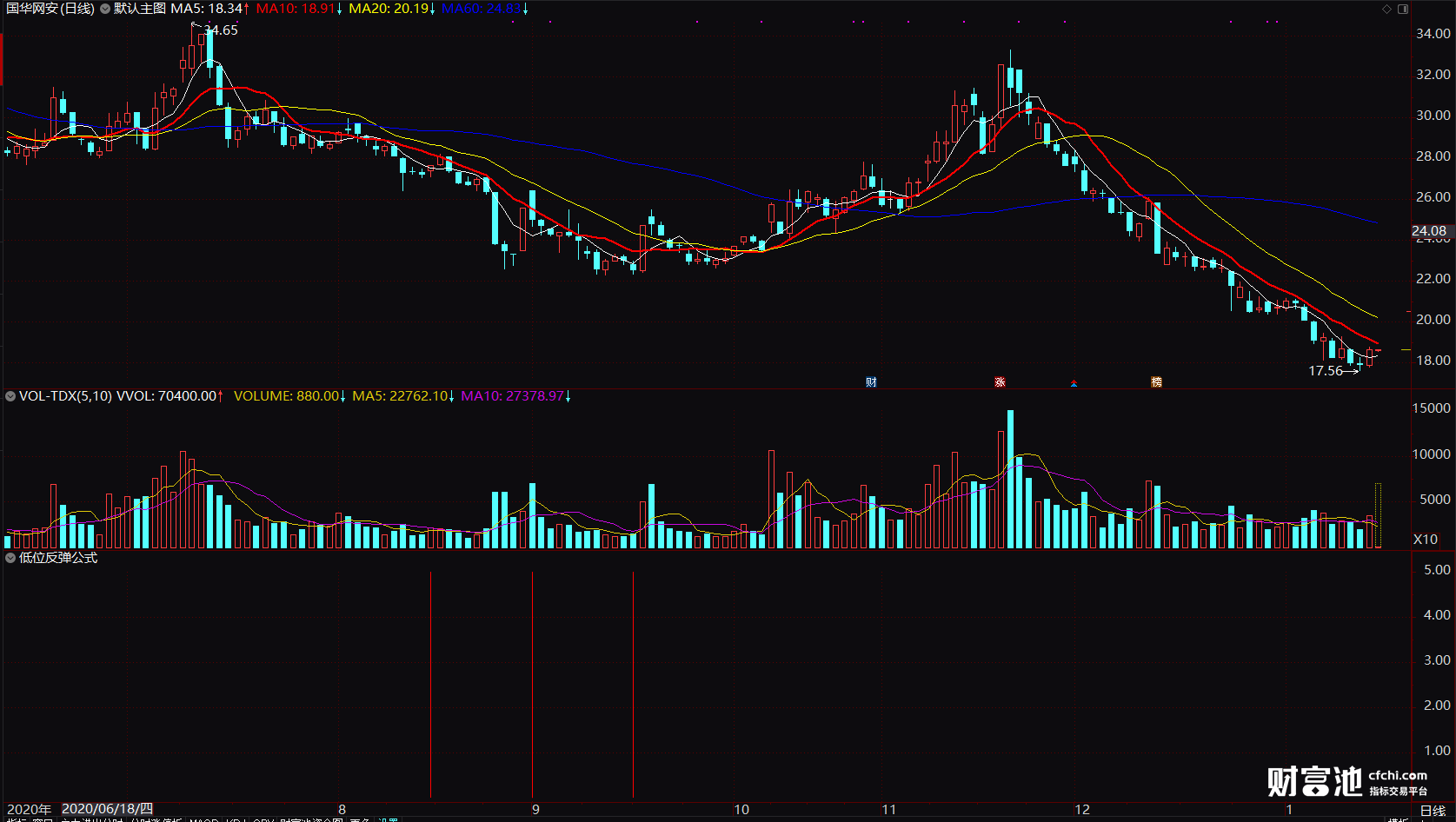Screen dimensions: 1456x822
Task: Click the red-blue arrow marker below the chart
Action: (x=1074, y=383)
